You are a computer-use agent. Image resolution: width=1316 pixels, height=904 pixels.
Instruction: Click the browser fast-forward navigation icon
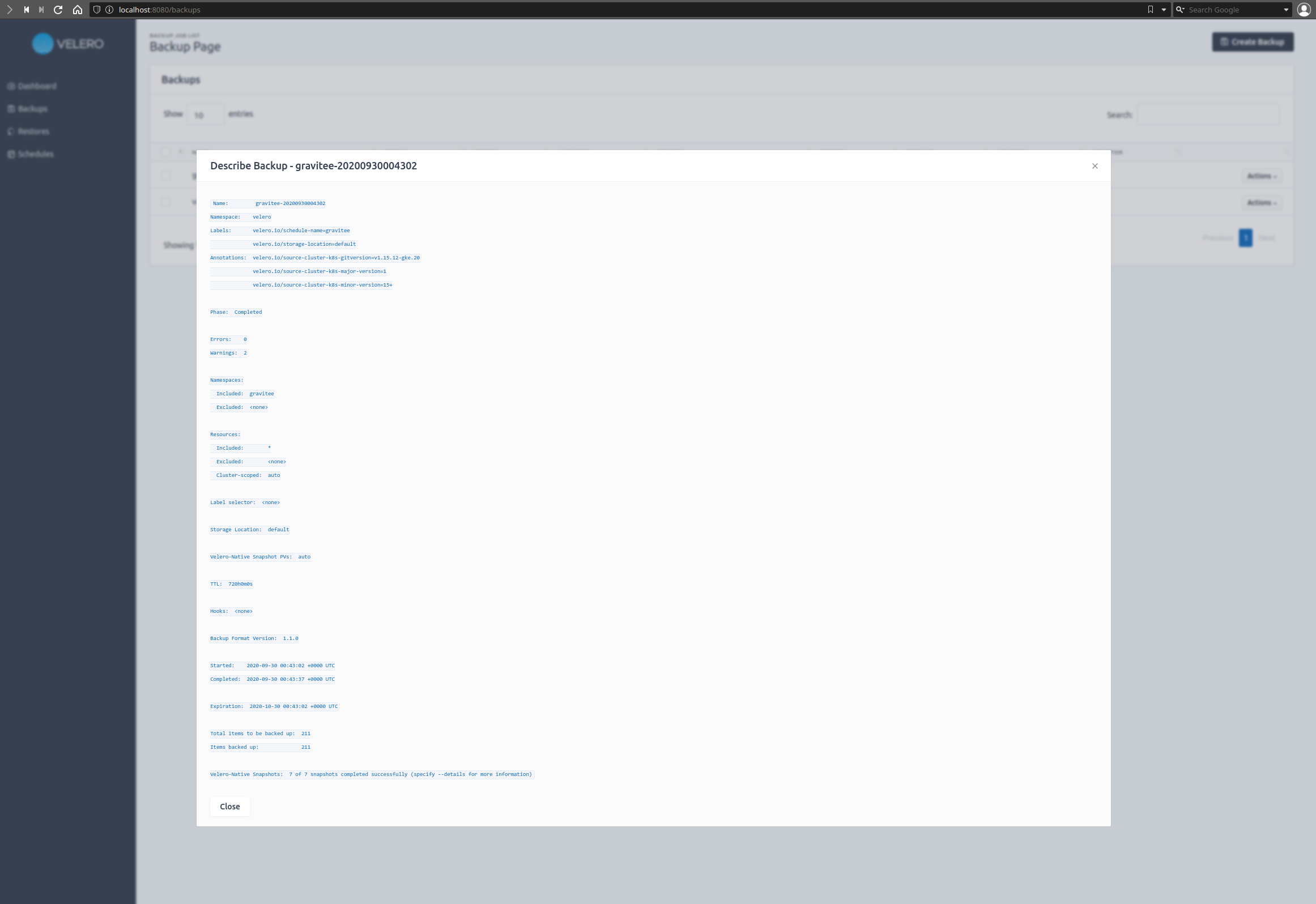pos(41,10)
